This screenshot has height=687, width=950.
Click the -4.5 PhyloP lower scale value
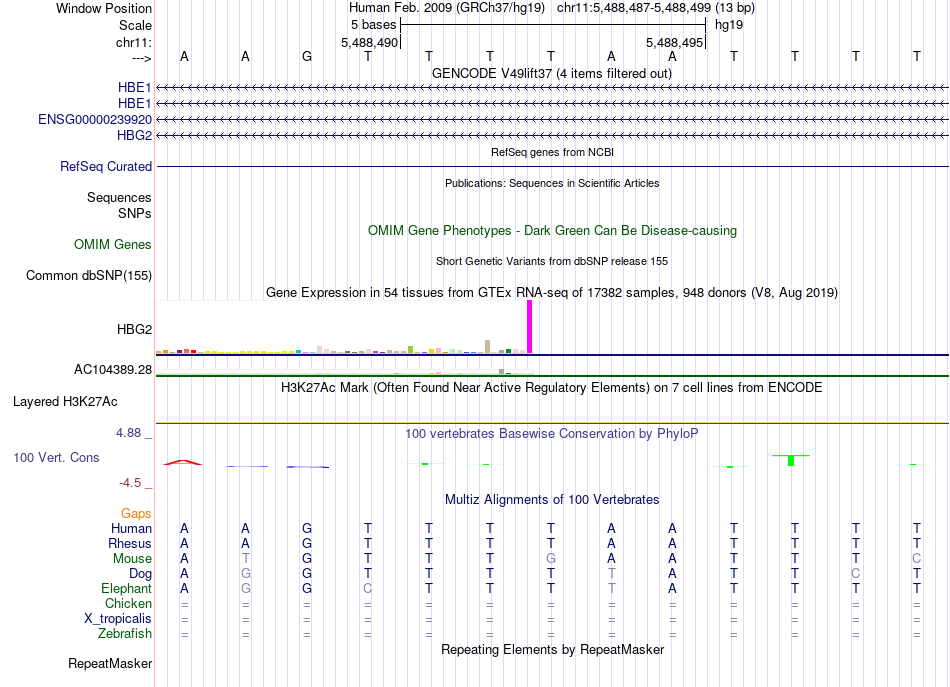tap(130, 483)
